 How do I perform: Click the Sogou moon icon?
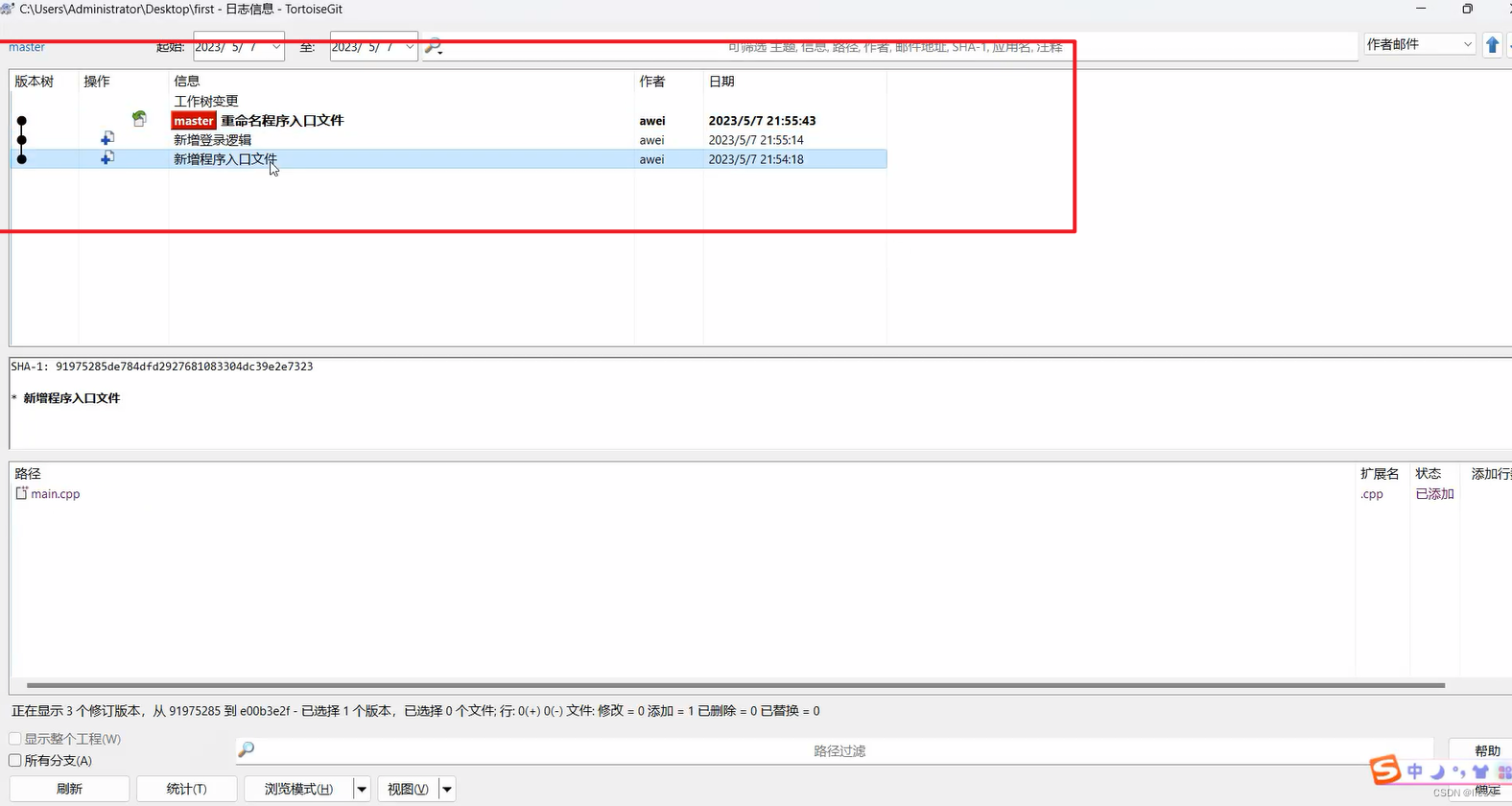[x=1438, y=771]
